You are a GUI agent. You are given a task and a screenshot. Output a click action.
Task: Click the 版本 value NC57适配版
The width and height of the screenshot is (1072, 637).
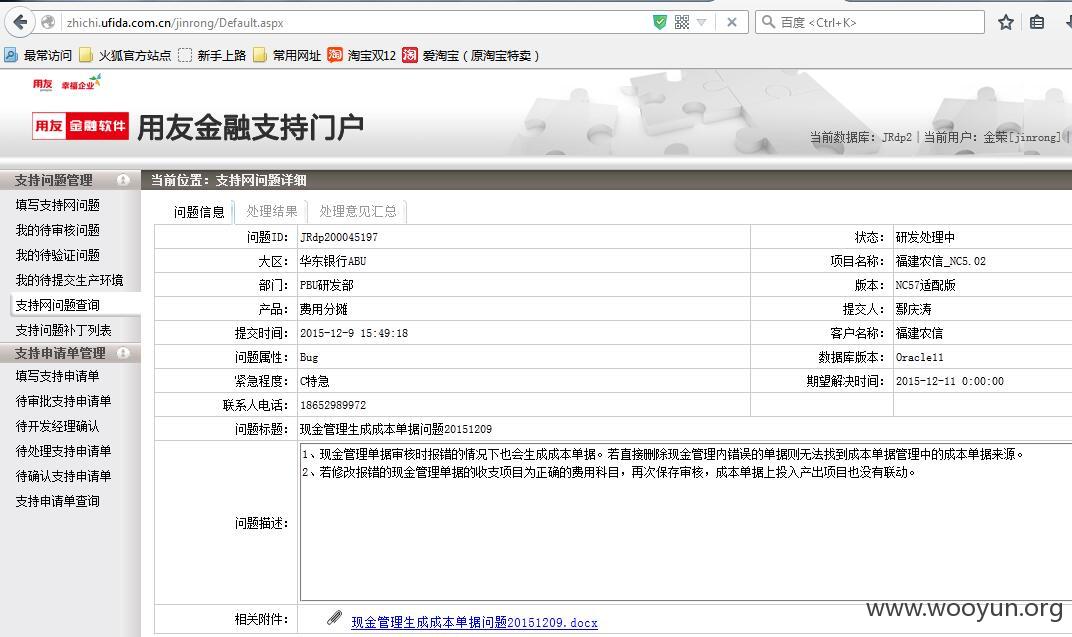pos(925,285)
